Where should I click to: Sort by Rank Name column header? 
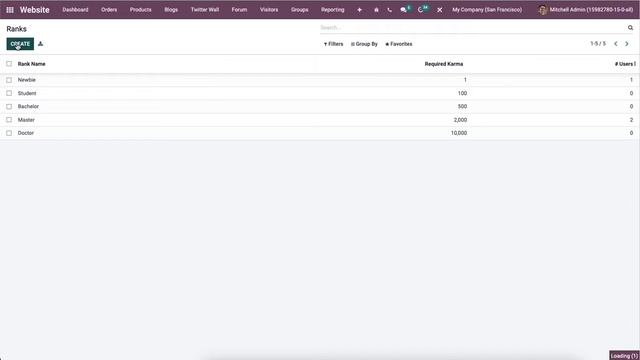pos(31,64)
